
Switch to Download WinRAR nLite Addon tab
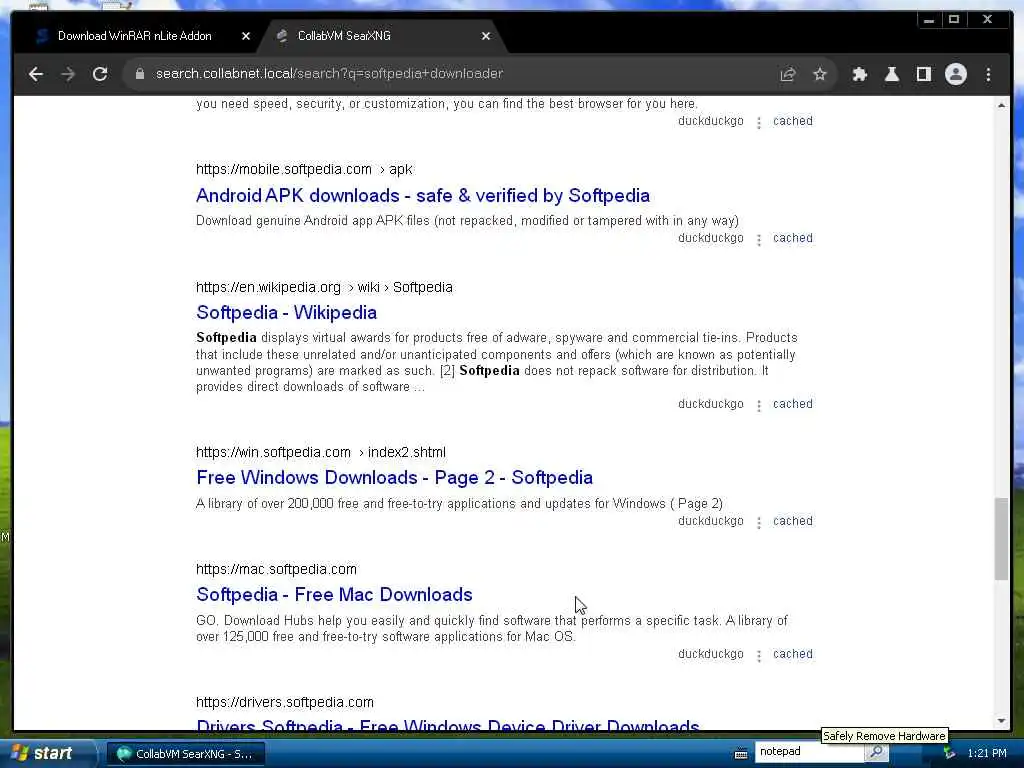tap(135, 36)
